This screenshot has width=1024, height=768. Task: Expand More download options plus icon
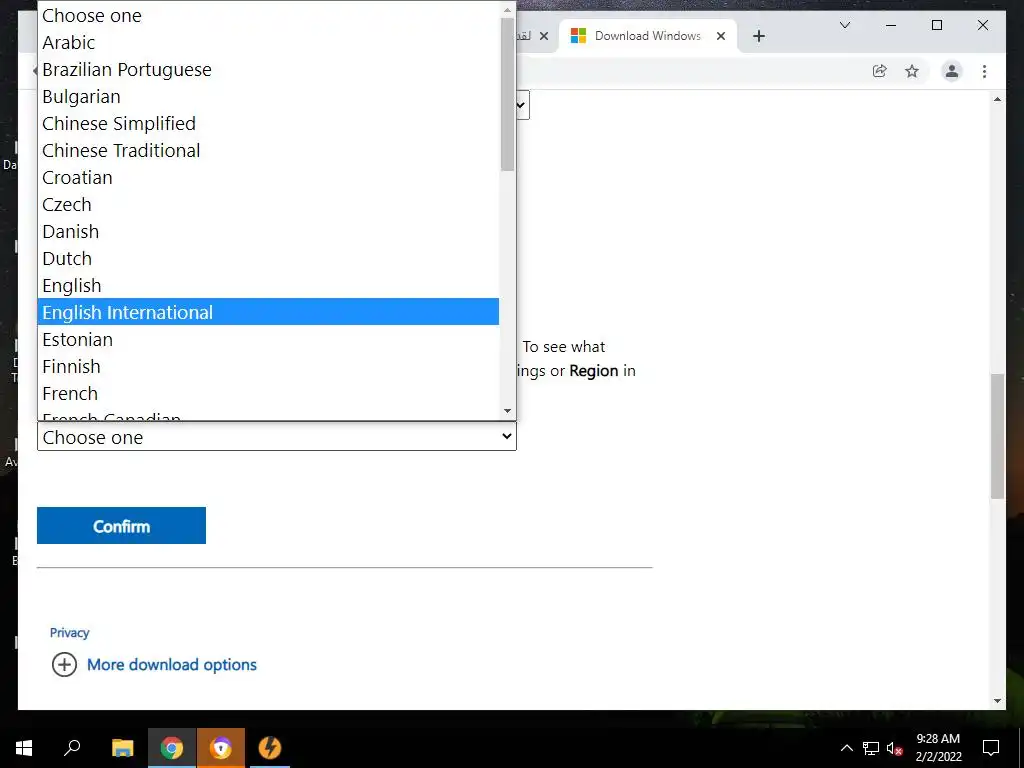tap(64, 665)
